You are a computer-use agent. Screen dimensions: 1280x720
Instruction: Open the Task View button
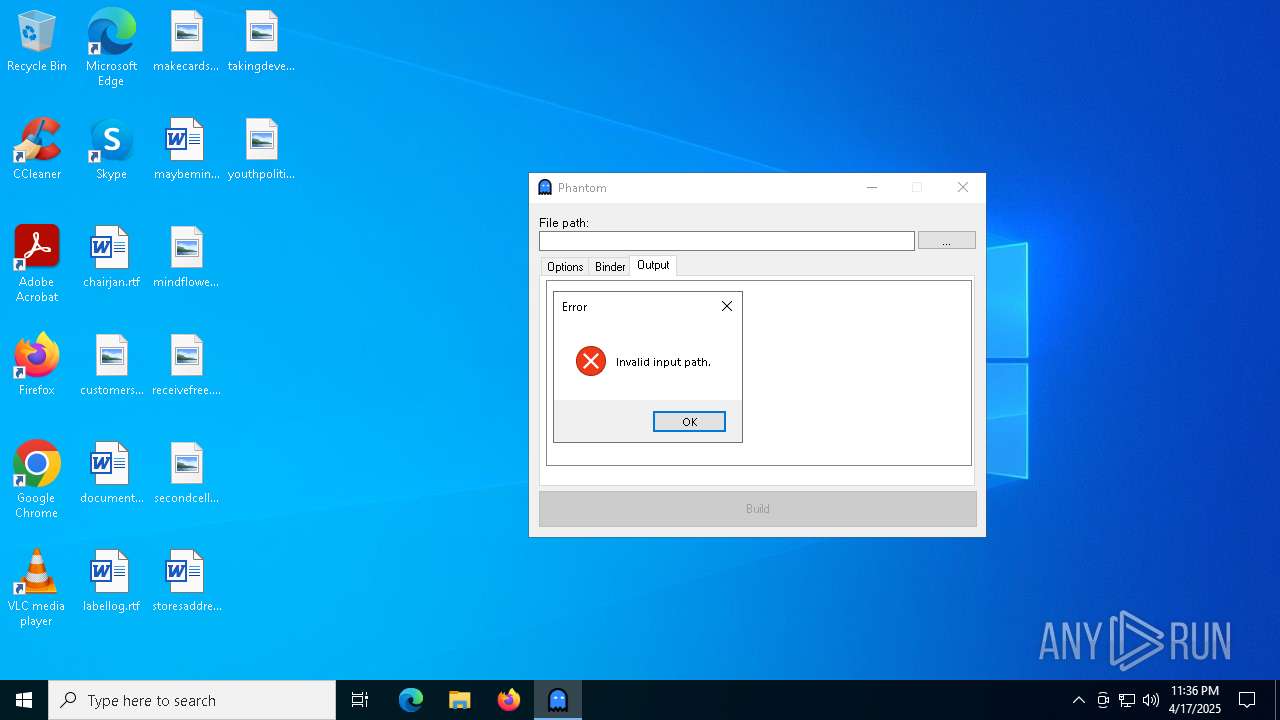(x=360, y=700)
